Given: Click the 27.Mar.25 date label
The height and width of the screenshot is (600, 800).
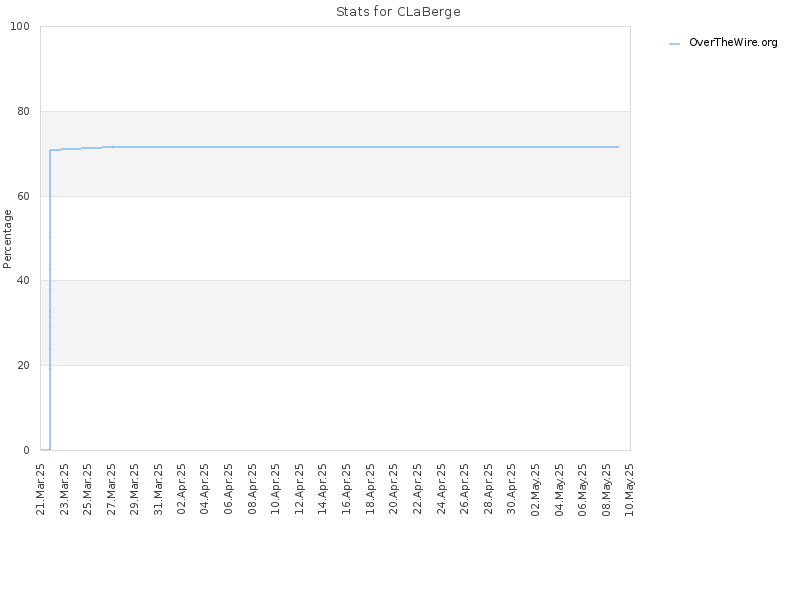Looking at the screenshot, I should (111, 489).
